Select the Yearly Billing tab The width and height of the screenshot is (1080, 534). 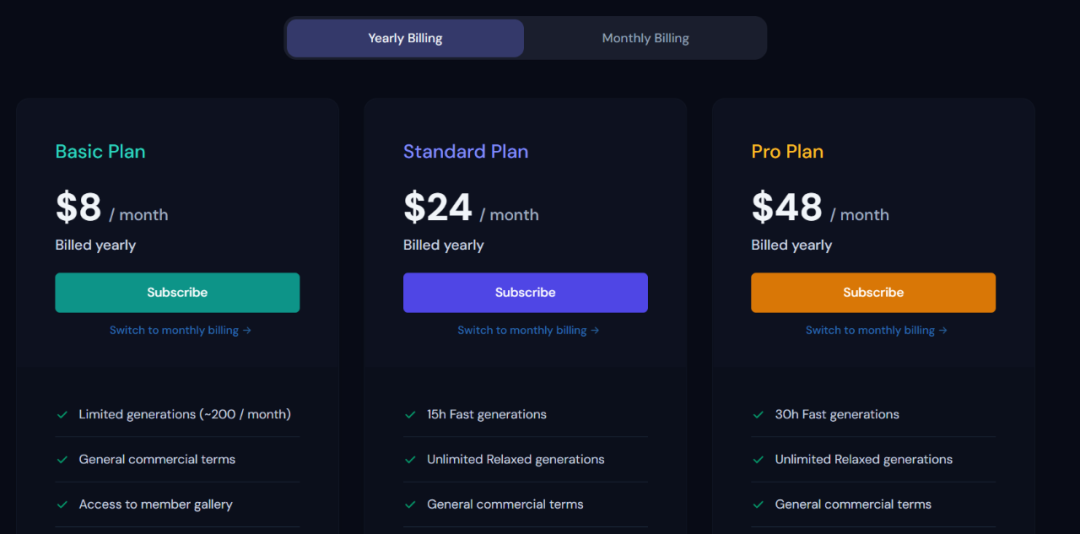pyautogui.click(x=405, y=38)
